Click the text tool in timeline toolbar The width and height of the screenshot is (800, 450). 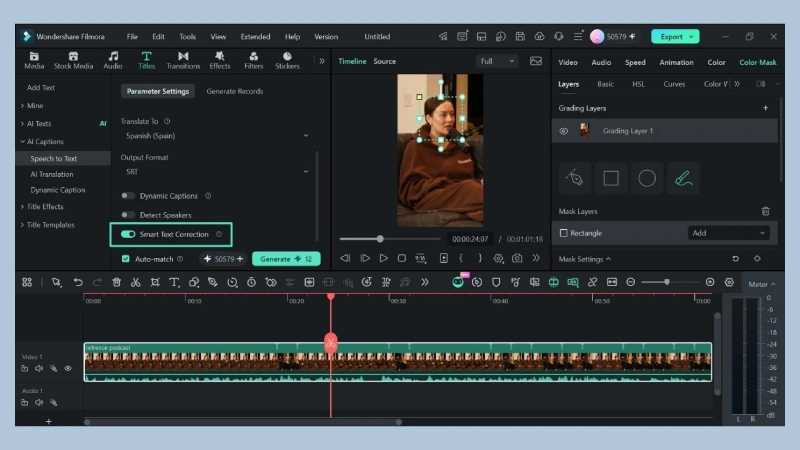(x=174, y=282)
